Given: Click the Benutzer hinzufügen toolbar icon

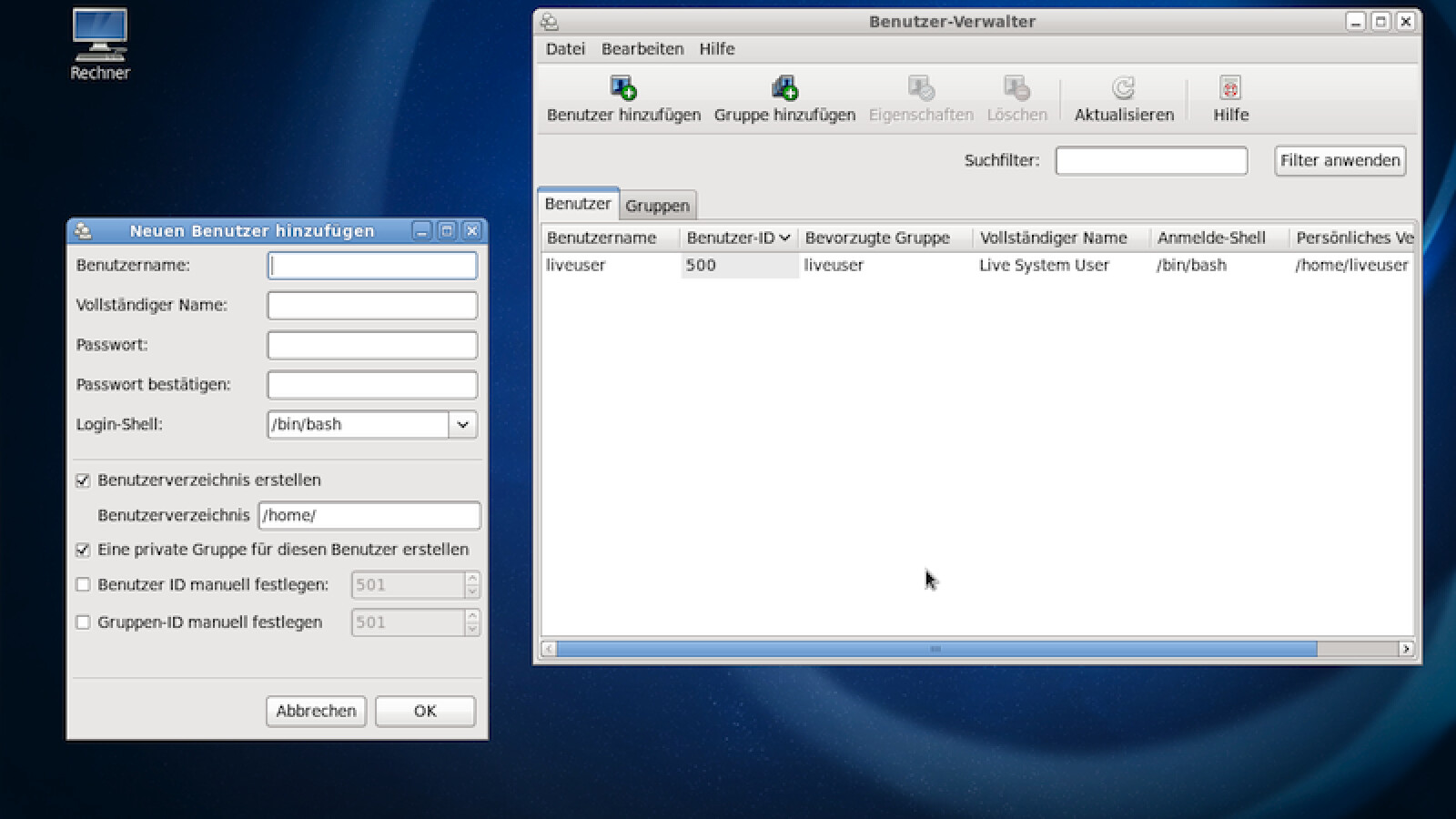Looking at the screenshot, I should click(622, 87).
